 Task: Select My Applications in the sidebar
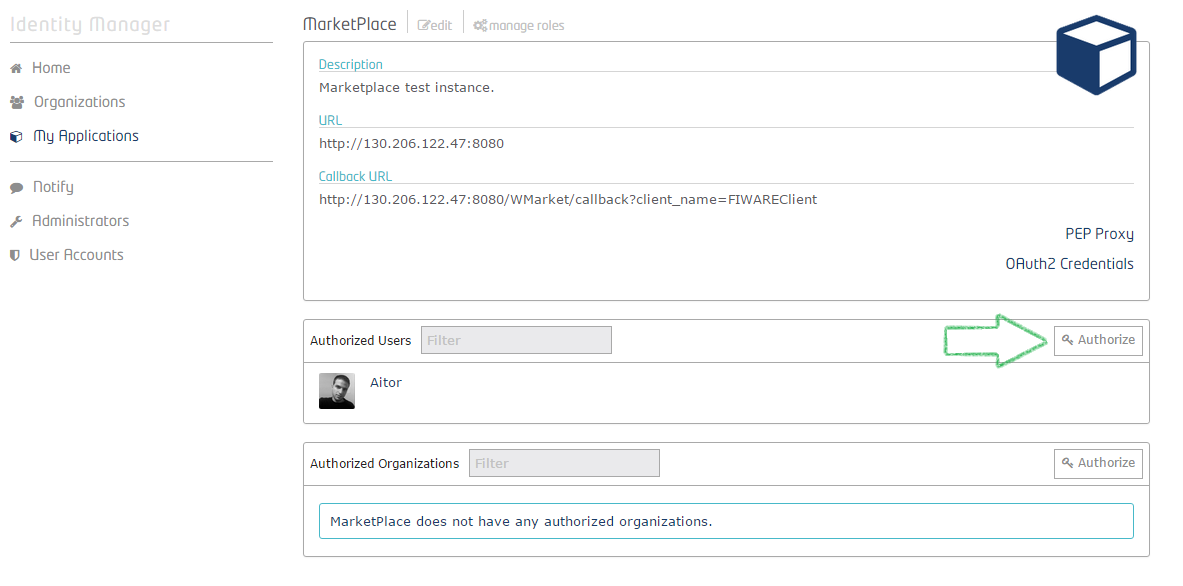point(86,137)
